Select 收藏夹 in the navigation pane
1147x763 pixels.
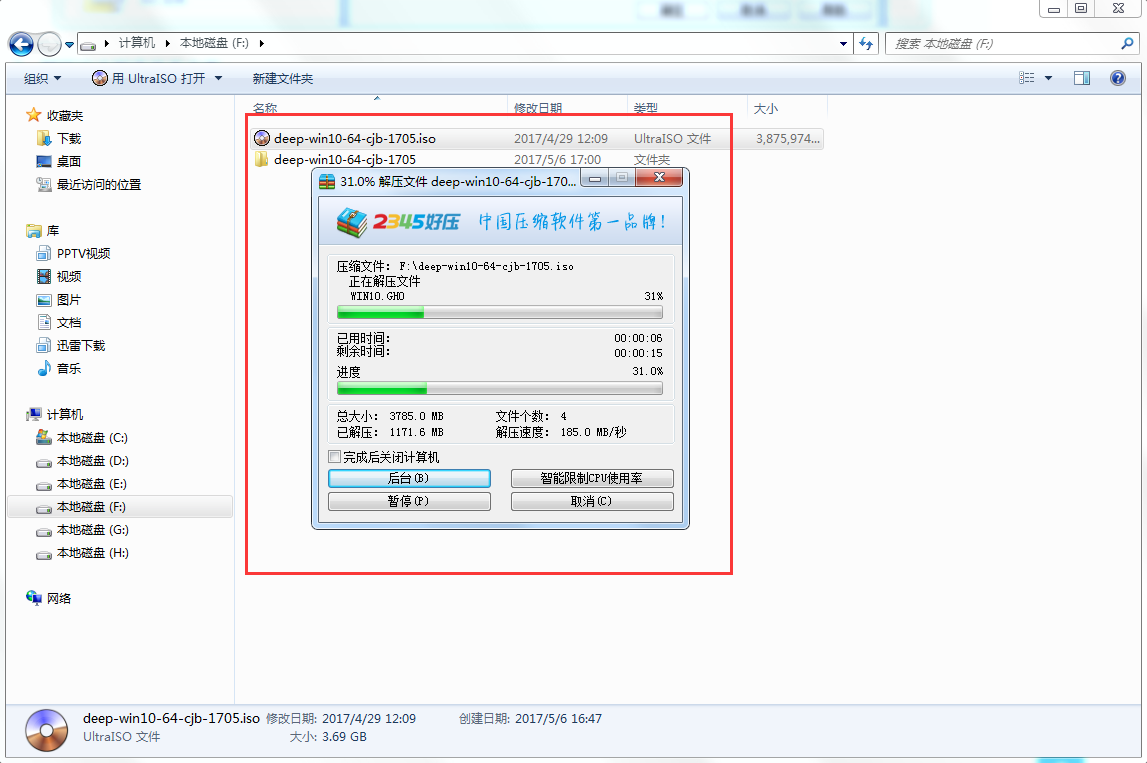point(55,116)
